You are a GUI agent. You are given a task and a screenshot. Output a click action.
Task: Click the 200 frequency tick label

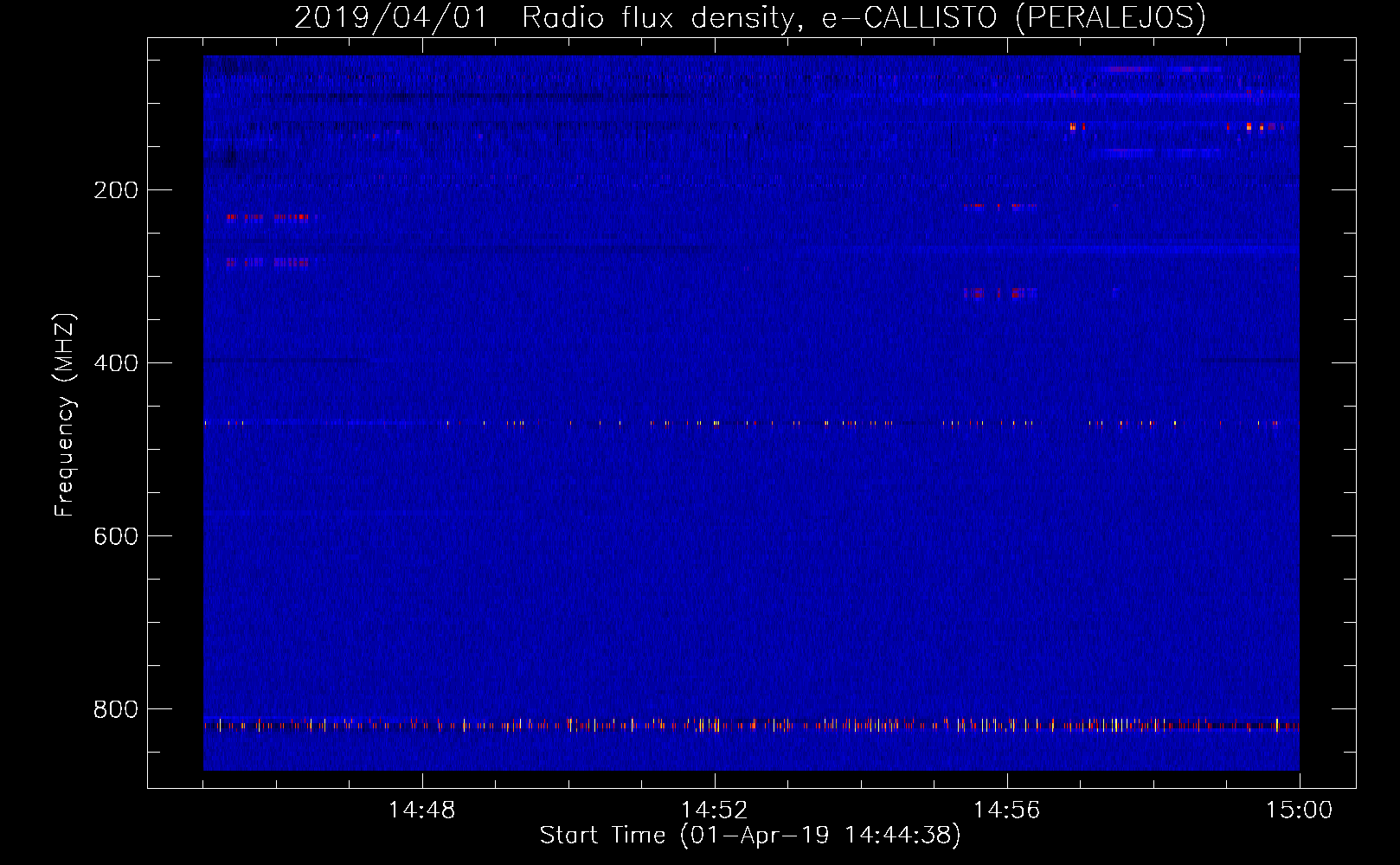click(x=116, y=190)
